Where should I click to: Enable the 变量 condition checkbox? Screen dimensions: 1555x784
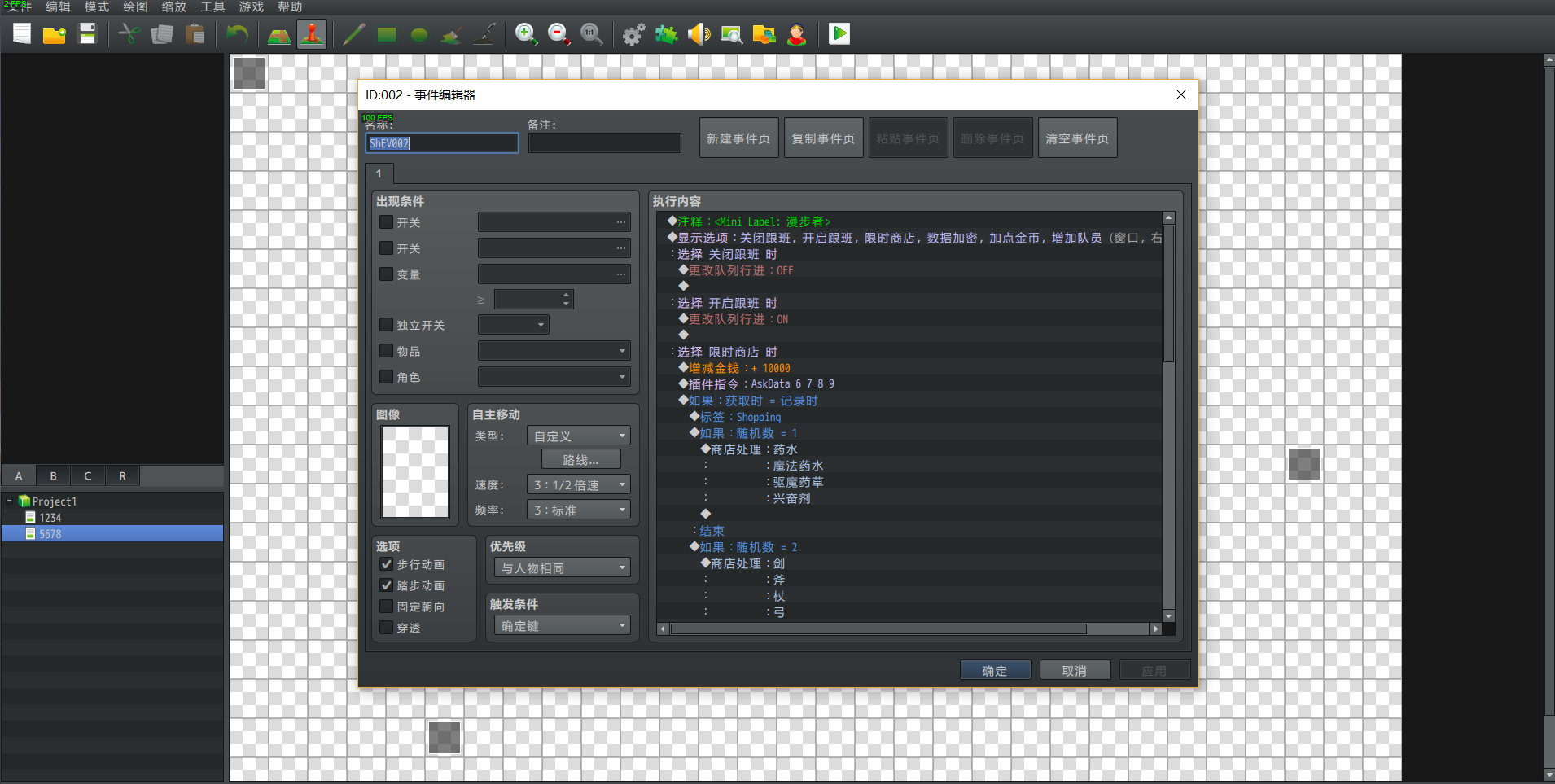[387, 274]
